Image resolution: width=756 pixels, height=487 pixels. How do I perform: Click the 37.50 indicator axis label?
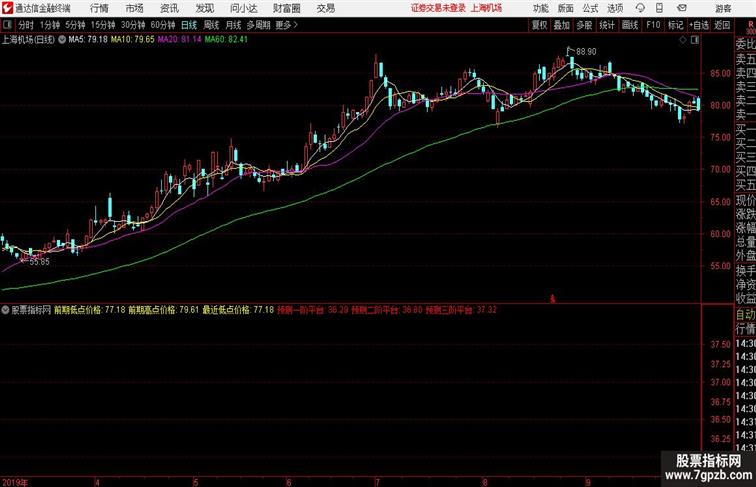(x=720, y=344)
